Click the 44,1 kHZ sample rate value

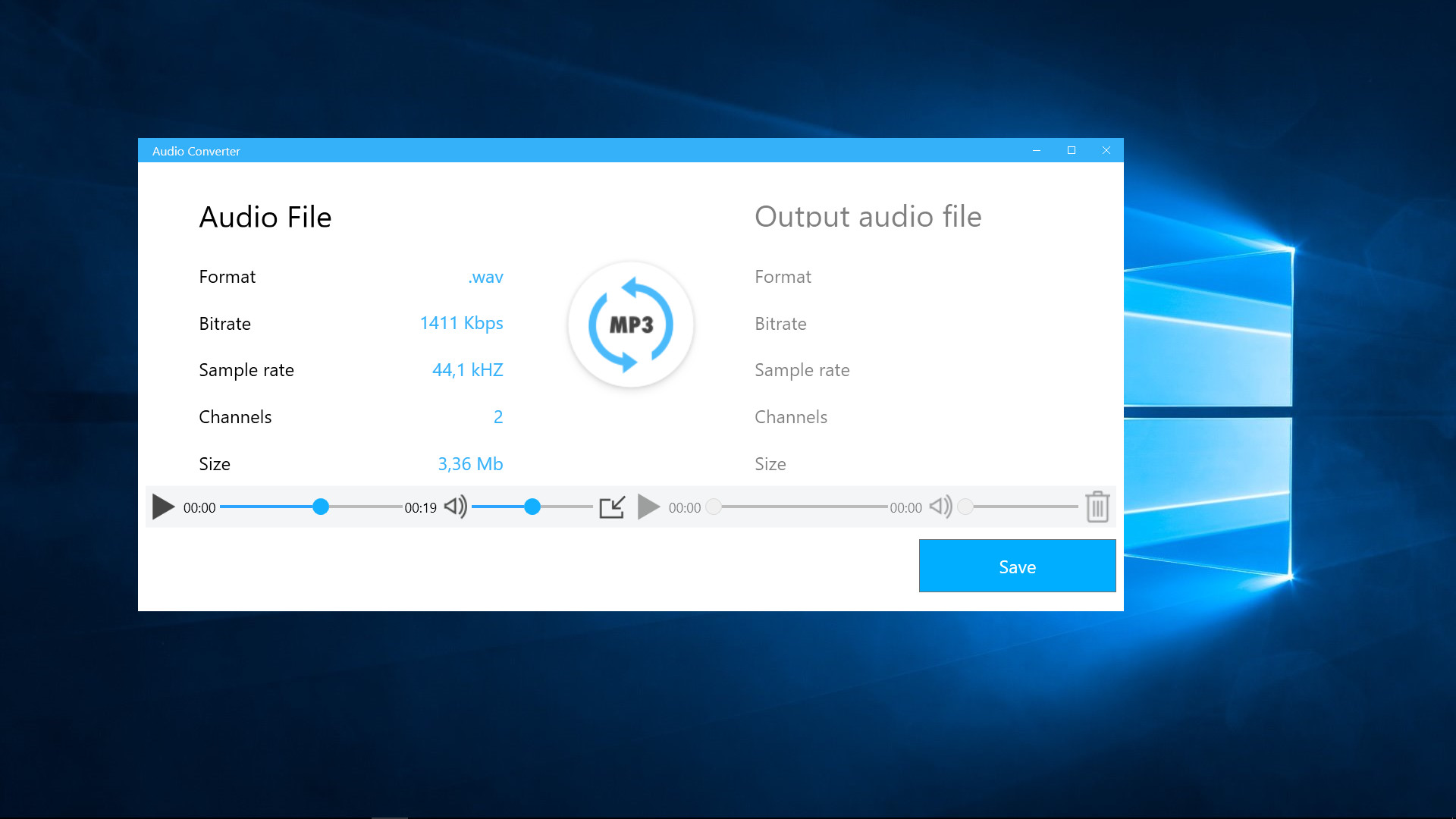click(467, 370)
